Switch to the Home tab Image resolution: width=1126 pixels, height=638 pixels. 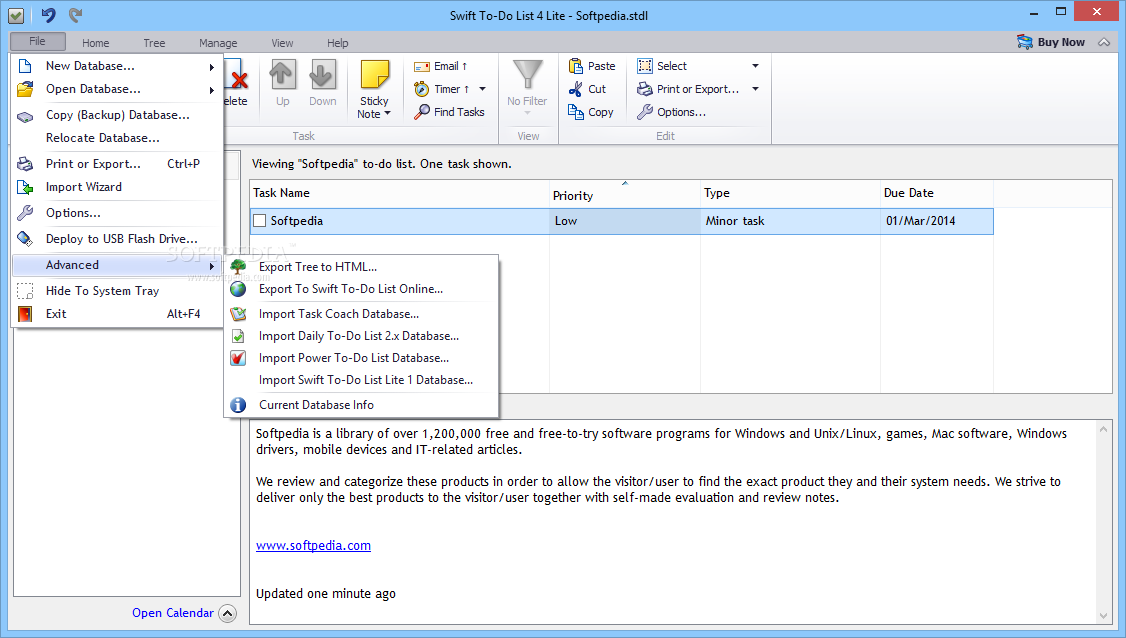[96, 43]
